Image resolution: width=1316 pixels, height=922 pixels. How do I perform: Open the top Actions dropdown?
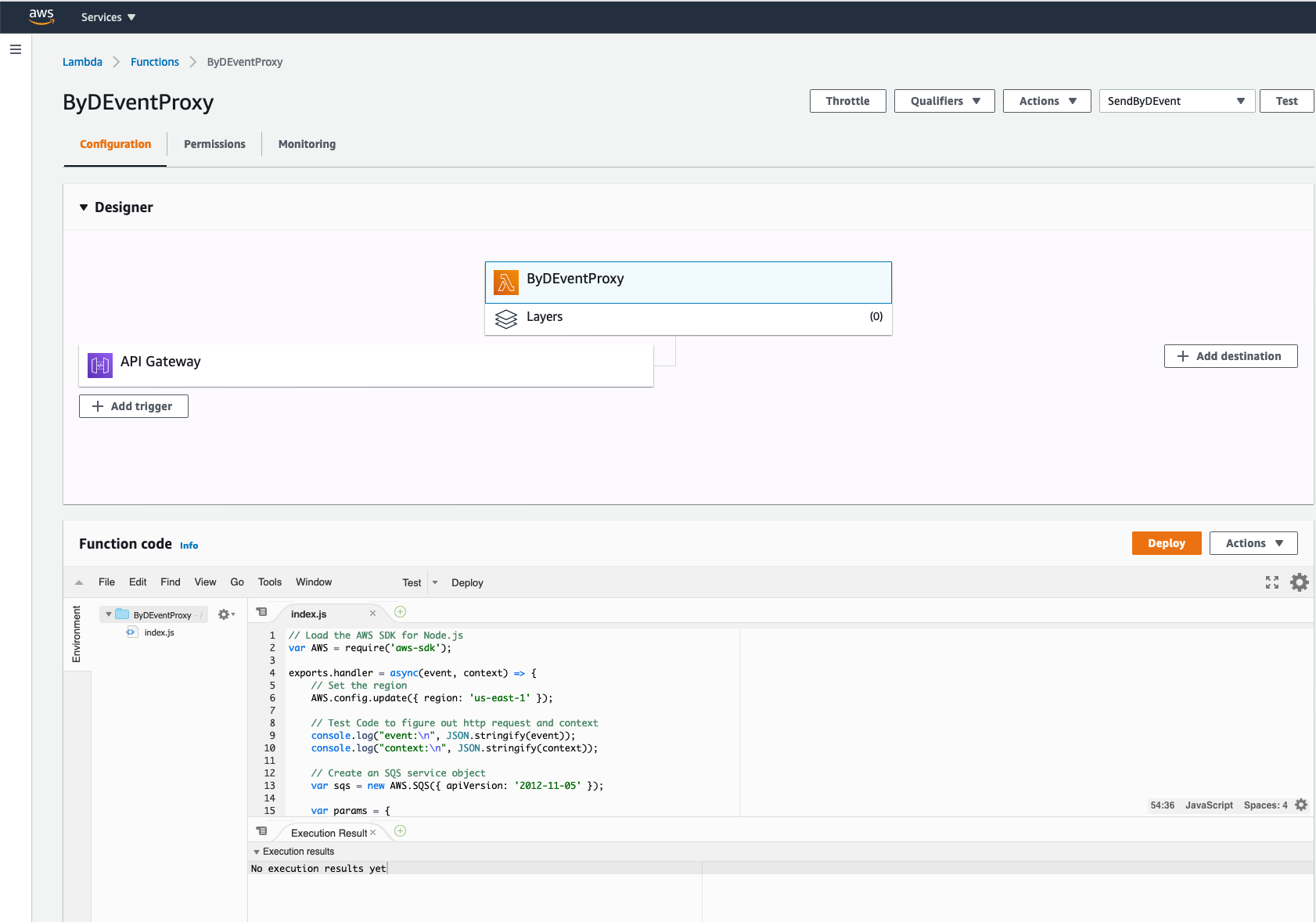click(1047, 101)
